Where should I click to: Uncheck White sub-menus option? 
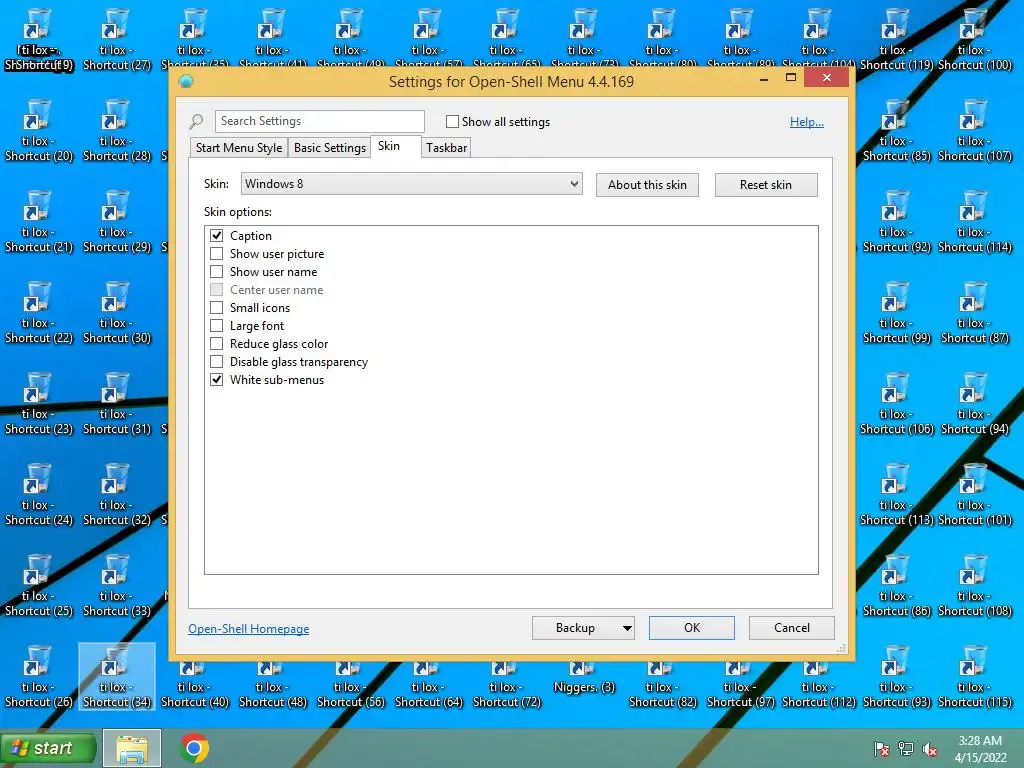(216, 379)
